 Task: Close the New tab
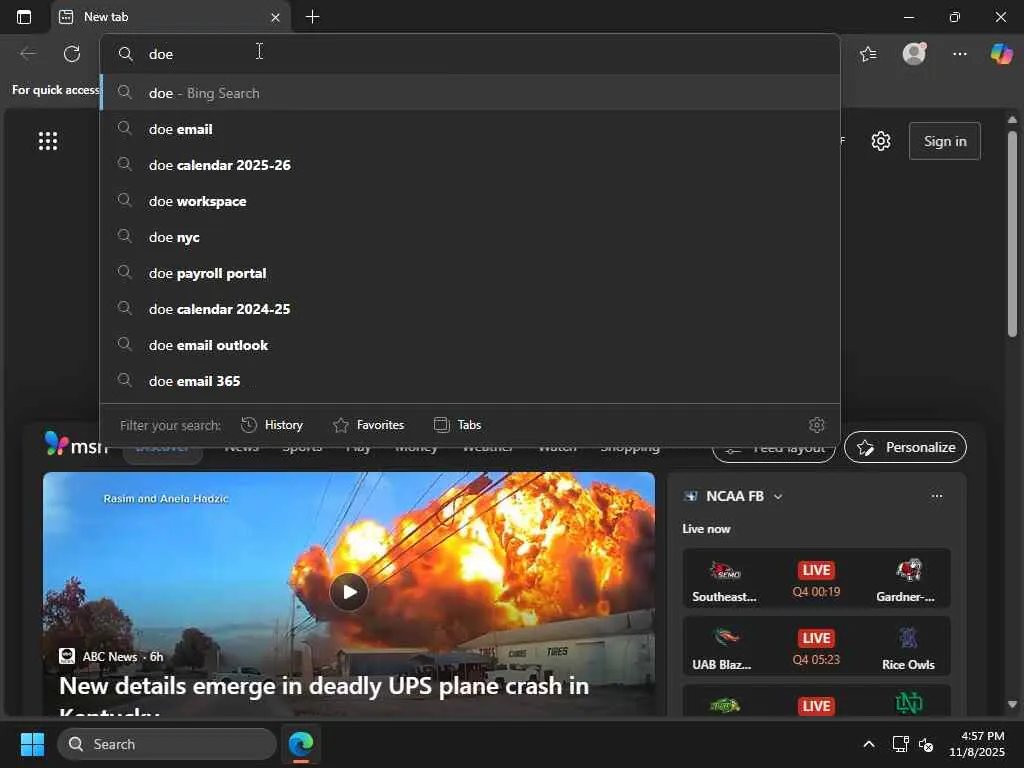pyautogui.click(x=275, y=18)
